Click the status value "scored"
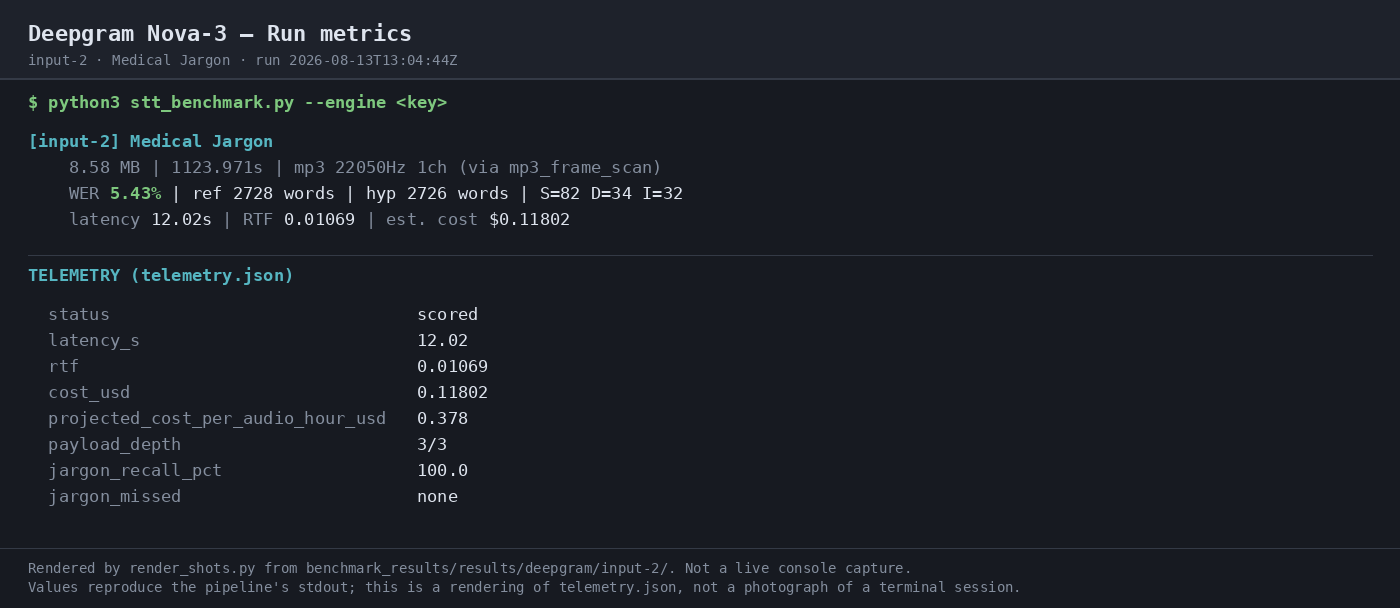The height and width of the screenshot is (608, 1400). tap(447, 315)
